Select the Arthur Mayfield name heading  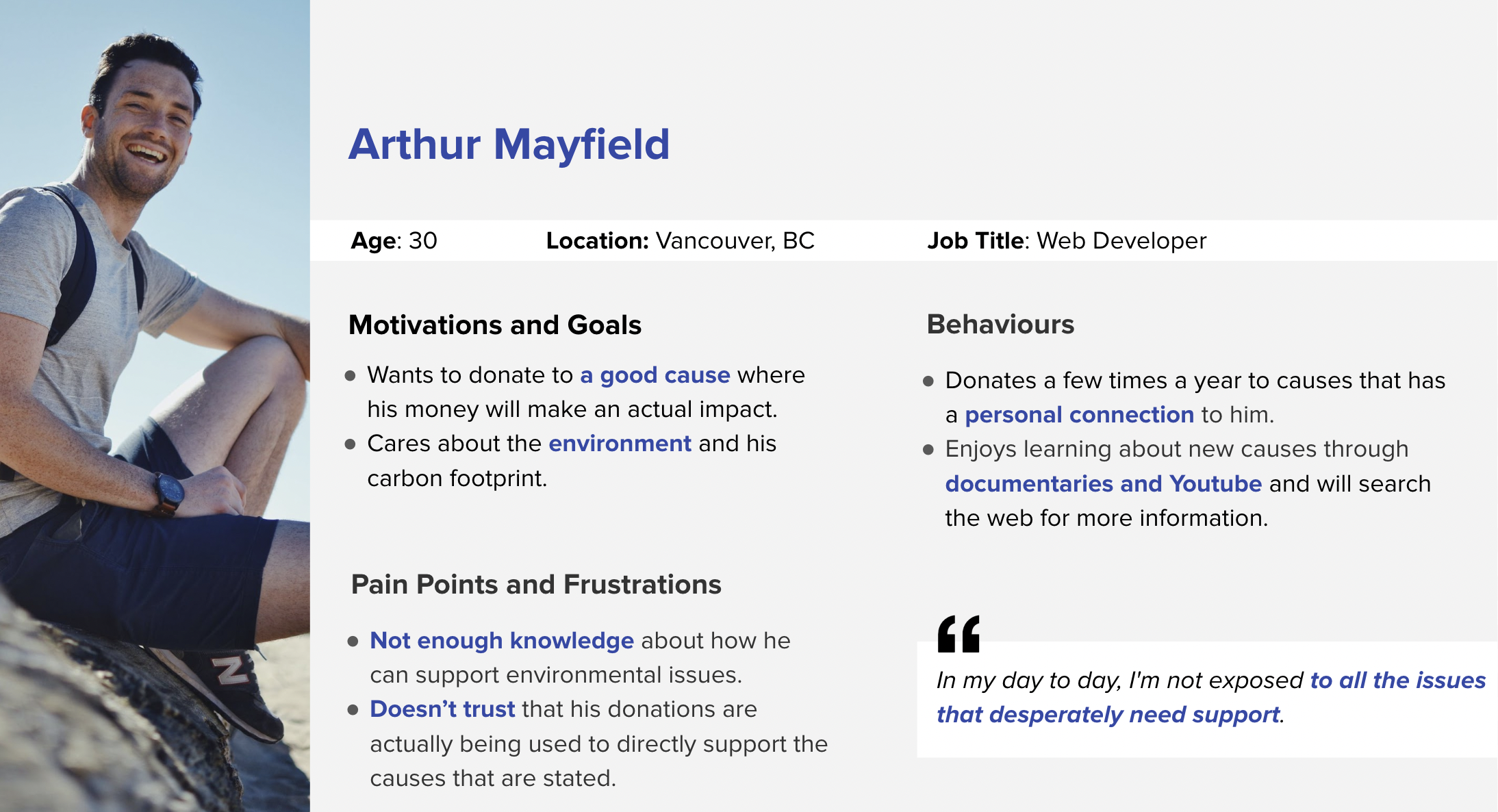(x=509, y=144)
